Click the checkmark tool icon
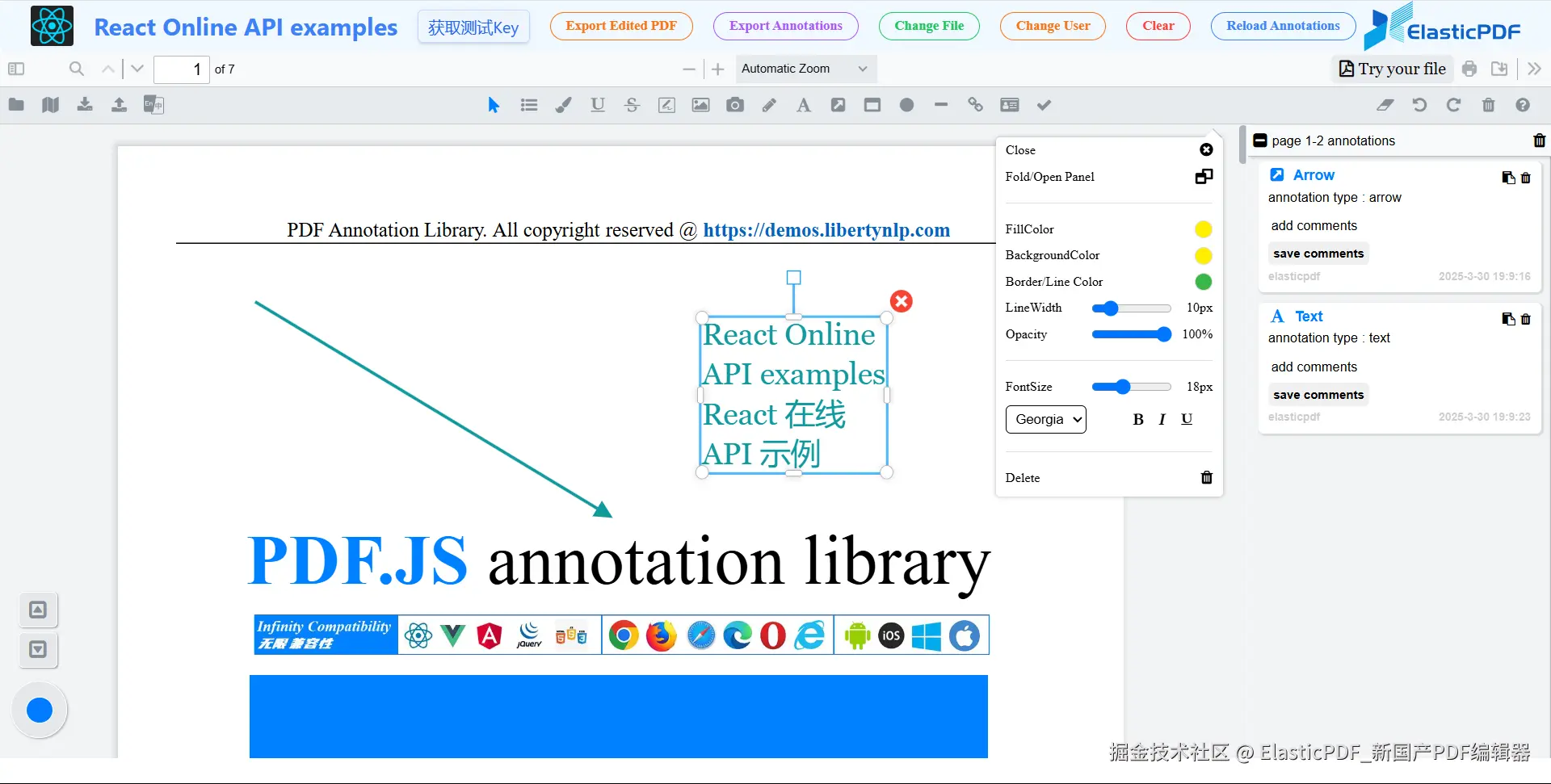Screen dimensions: 1551x784 coord(1044,105)
